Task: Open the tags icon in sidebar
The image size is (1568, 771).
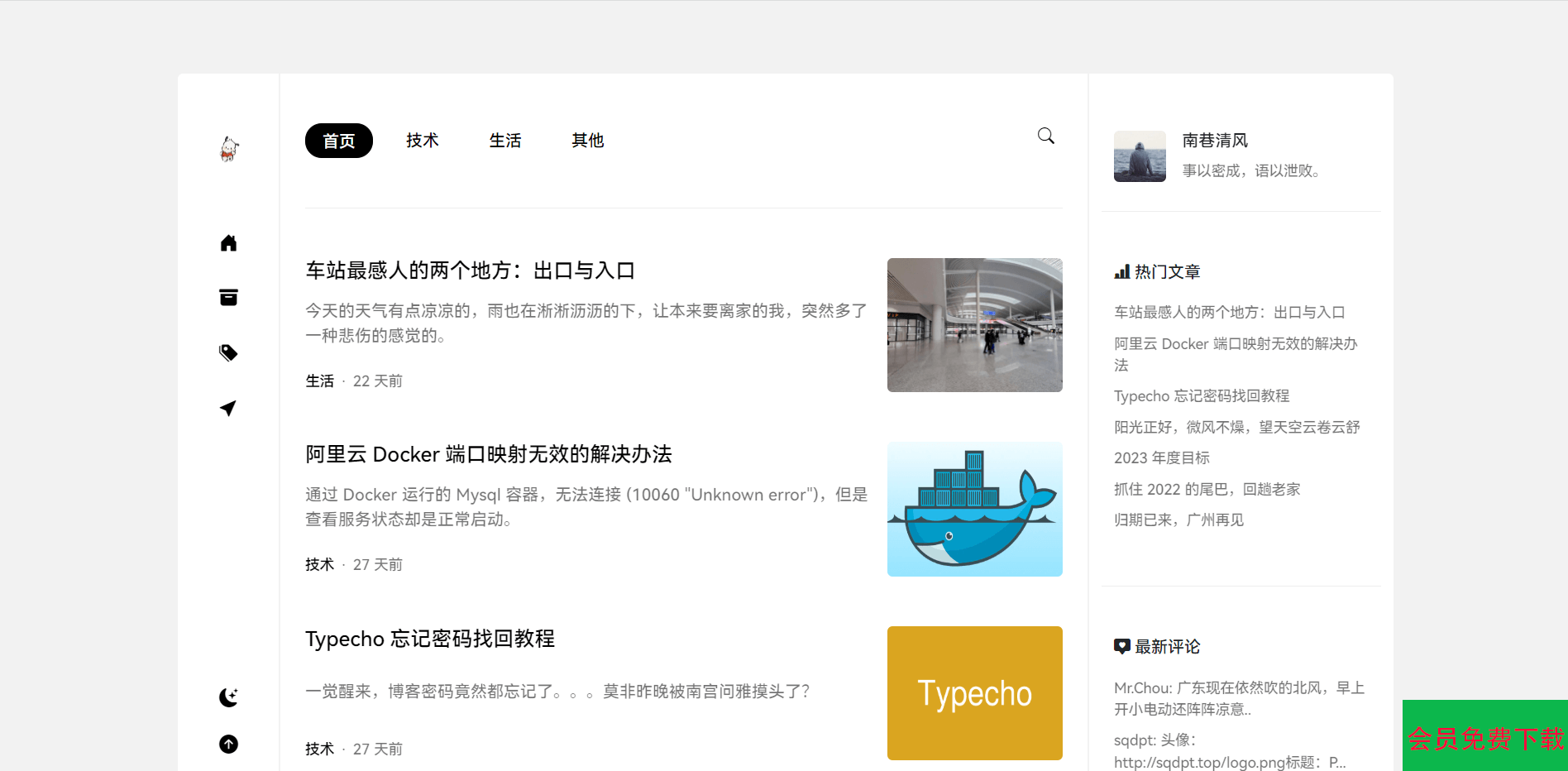Action: click(229, 353)
